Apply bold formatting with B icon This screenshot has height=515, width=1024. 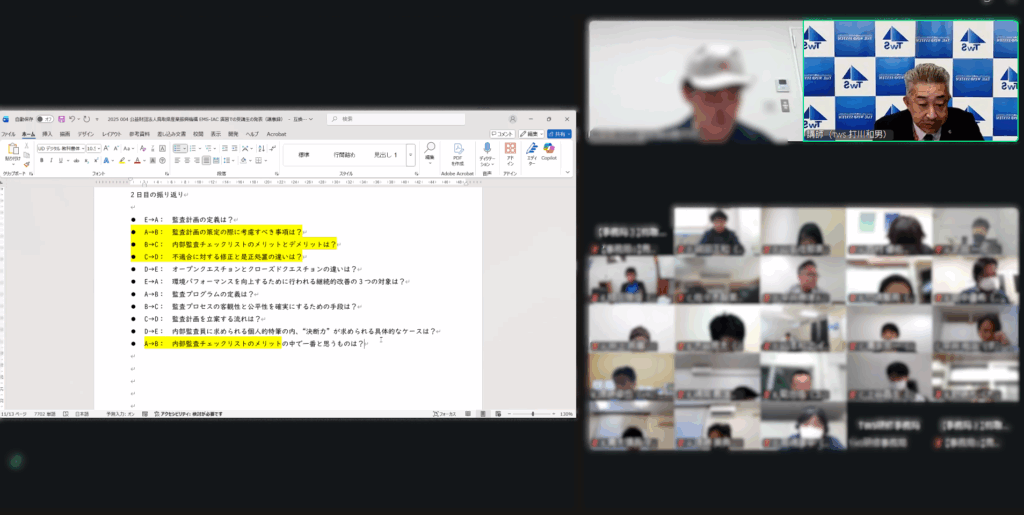pos(41,160)
